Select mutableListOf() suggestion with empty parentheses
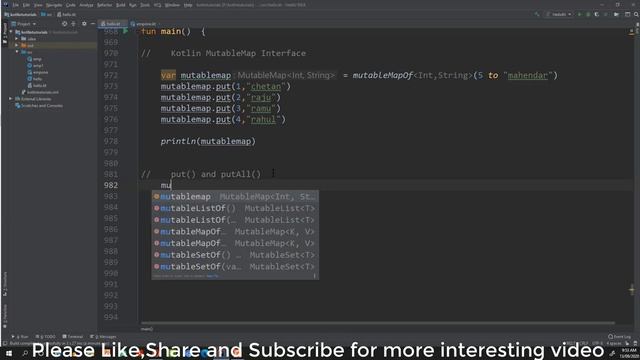The width and height of the screenshot is (640, 360). tap(235, 208)
